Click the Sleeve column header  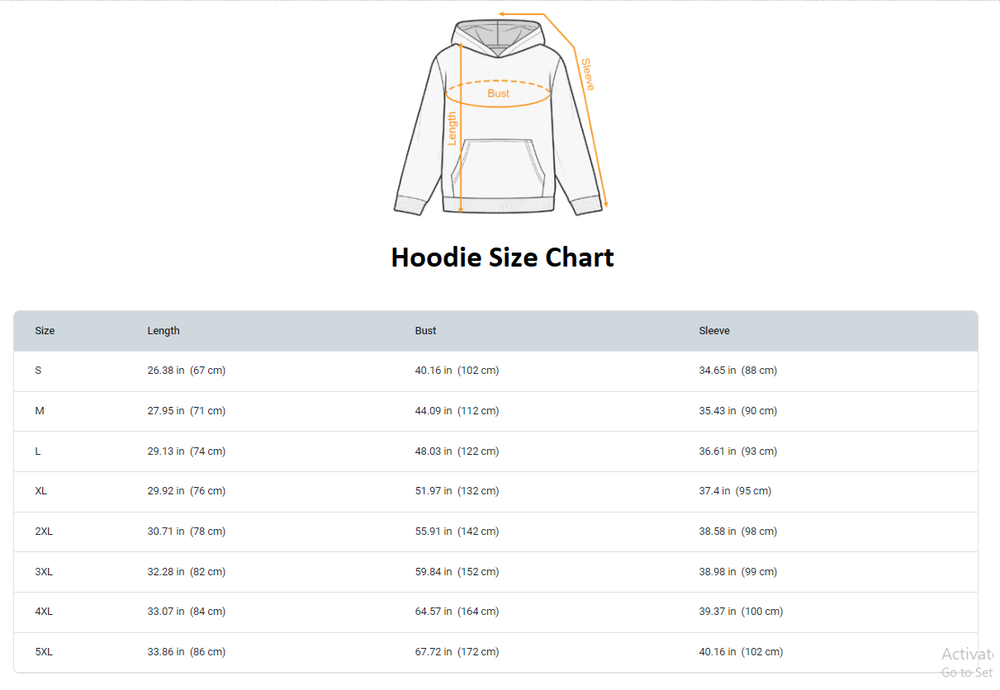[714, 331]
